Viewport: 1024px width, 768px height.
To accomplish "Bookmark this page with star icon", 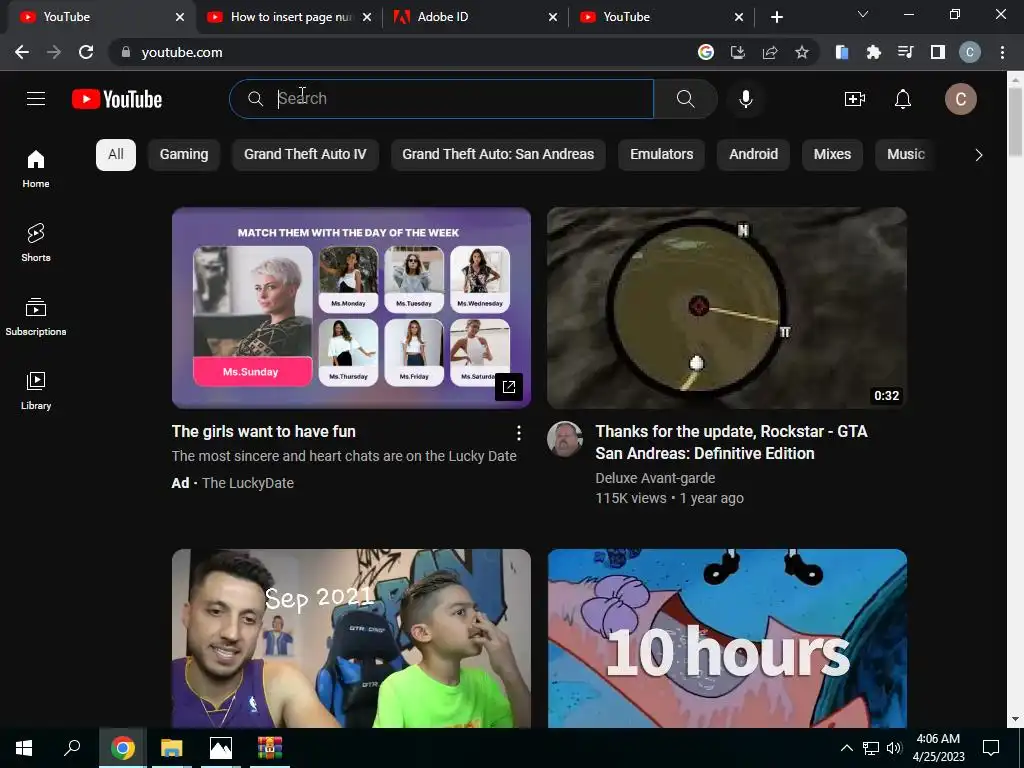I will 802,52.
